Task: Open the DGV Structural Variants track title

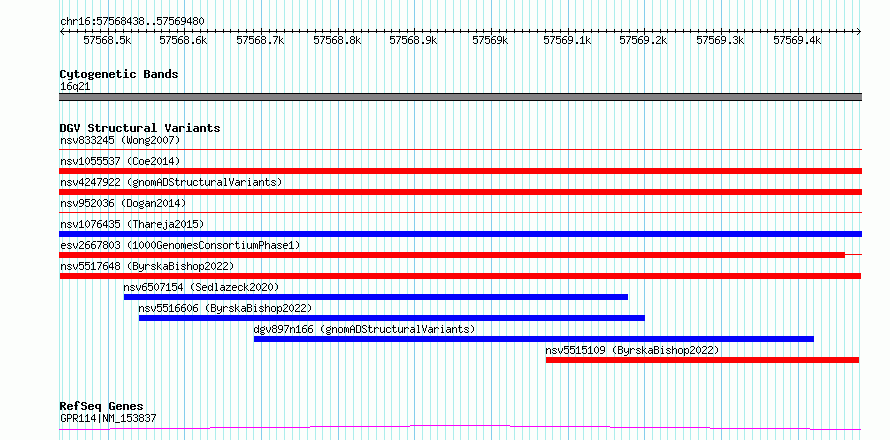Action: point(140,128)
